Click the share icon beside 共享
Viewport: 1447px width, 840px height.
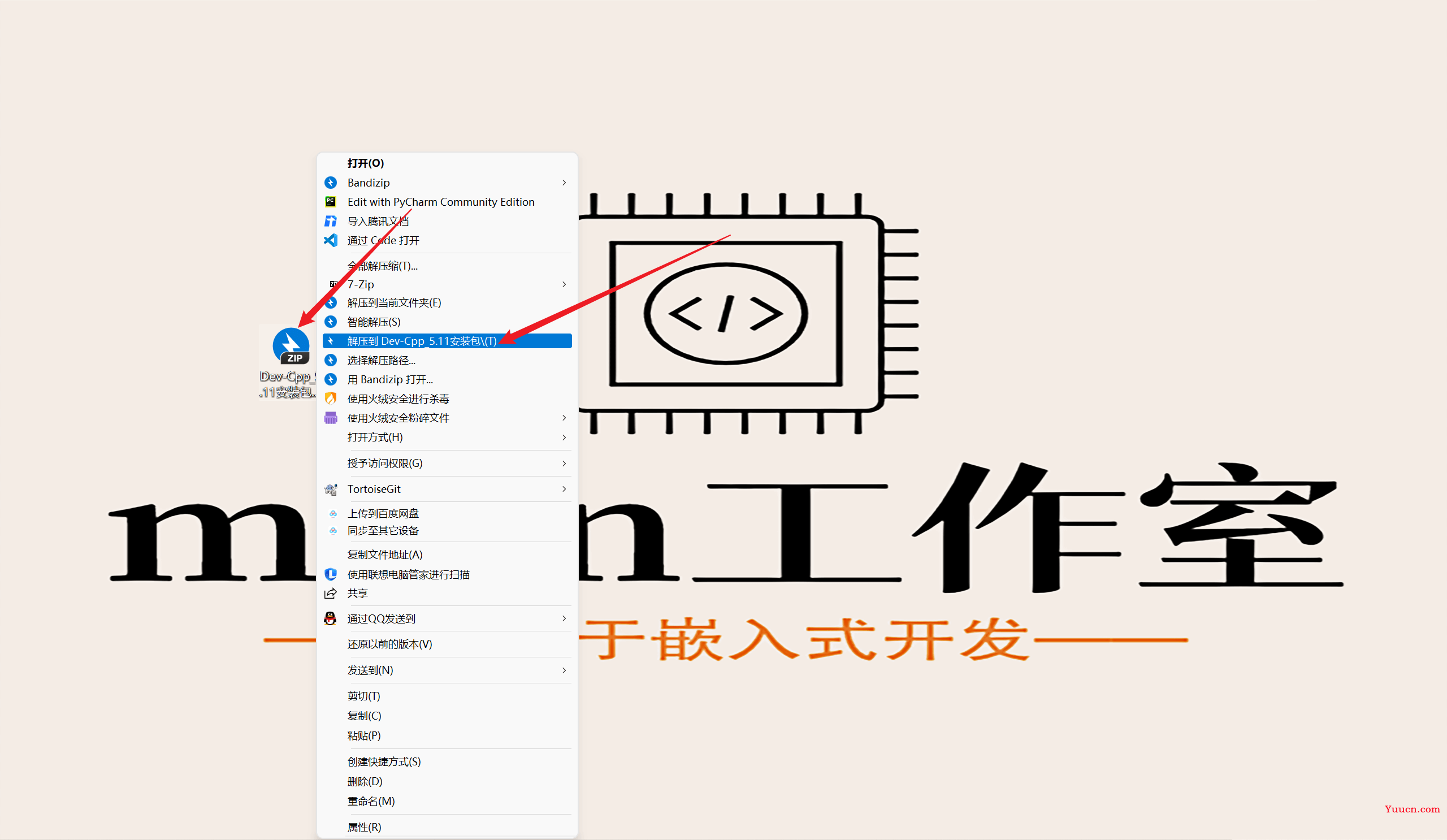[331, 593]
